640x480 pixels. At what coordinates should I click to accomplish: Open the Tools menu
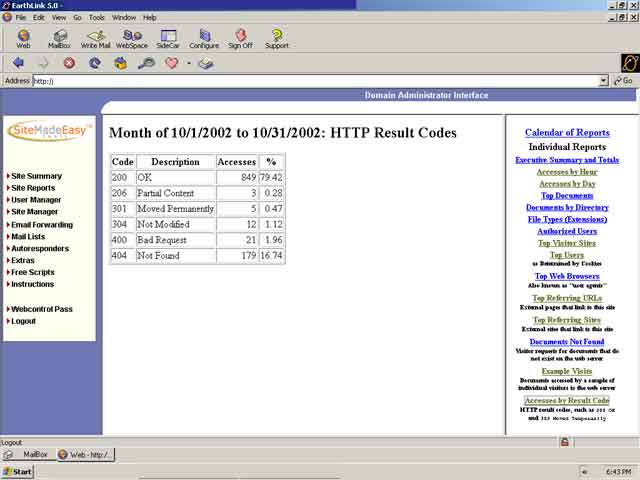pyautogui.click(x=96, y=17)
